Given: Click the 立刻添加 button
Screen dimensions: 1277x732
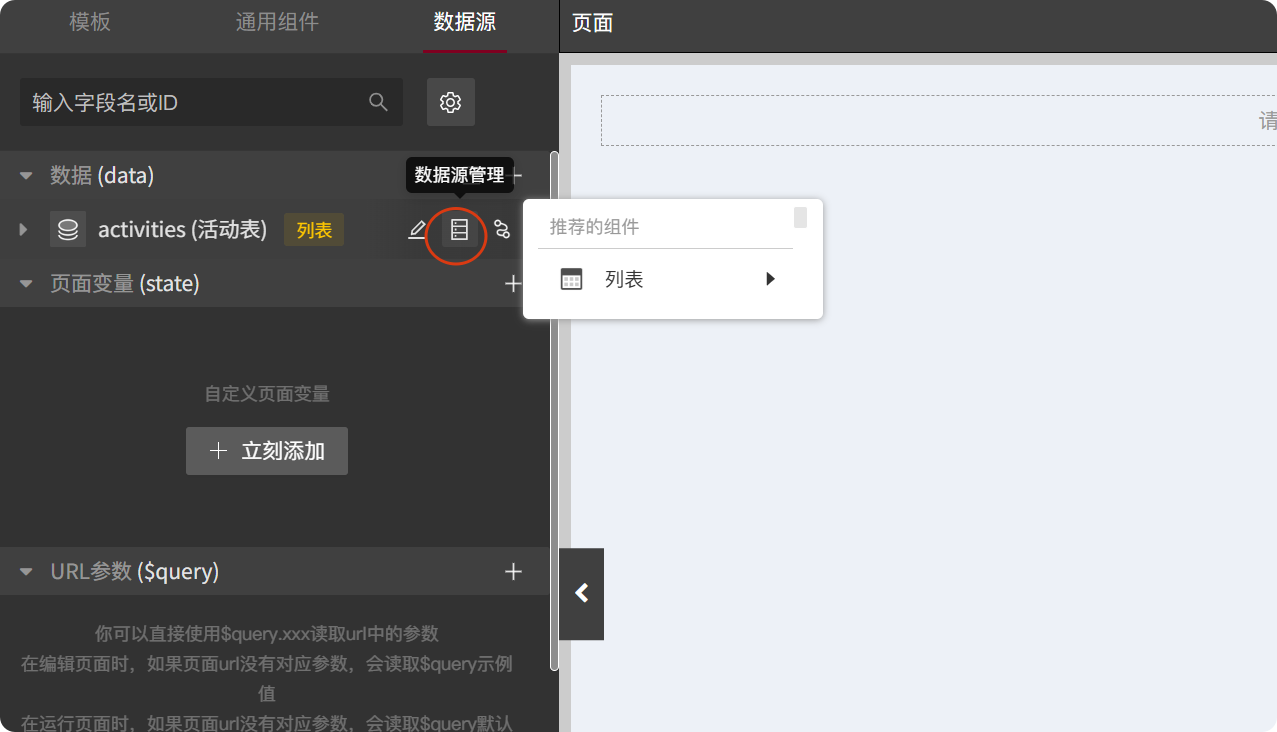Looking at the screenshot, I should [x=266, y=451].
